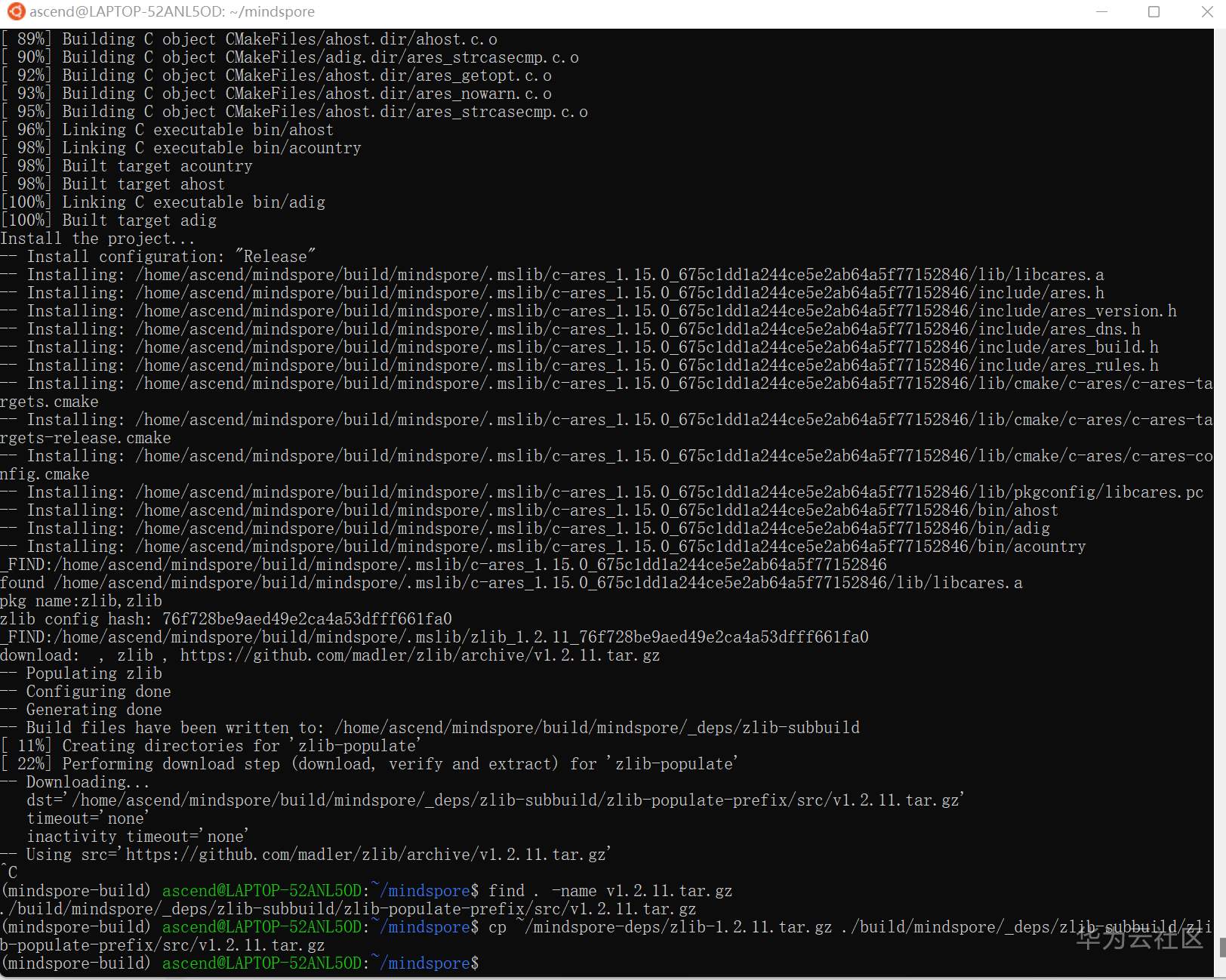Click the 'Built target adig' line
This screenshot has height=980, width=1226.
point(109,220)
